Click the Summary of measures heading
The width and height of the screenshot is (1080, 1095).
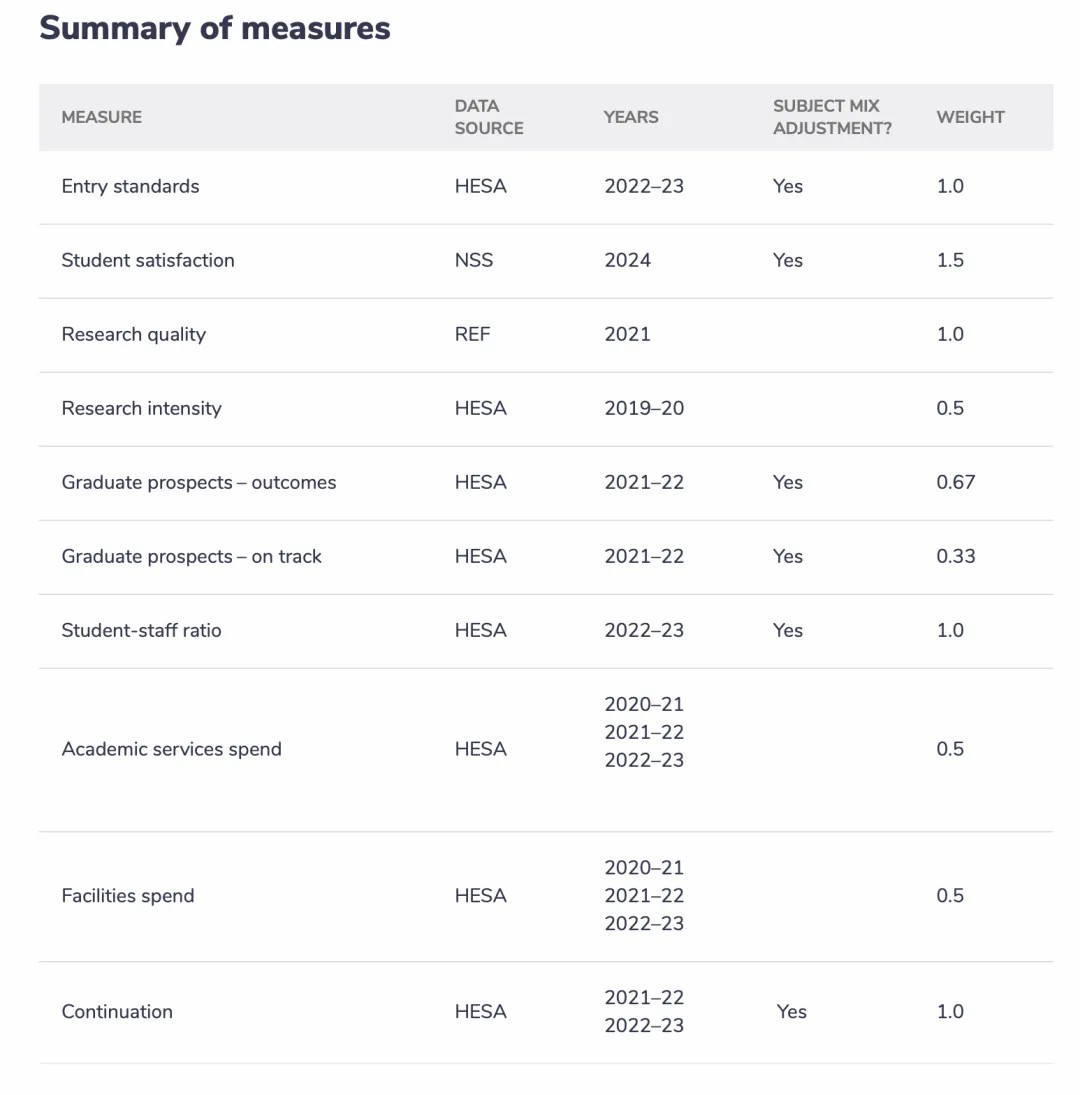coord(214,29)
